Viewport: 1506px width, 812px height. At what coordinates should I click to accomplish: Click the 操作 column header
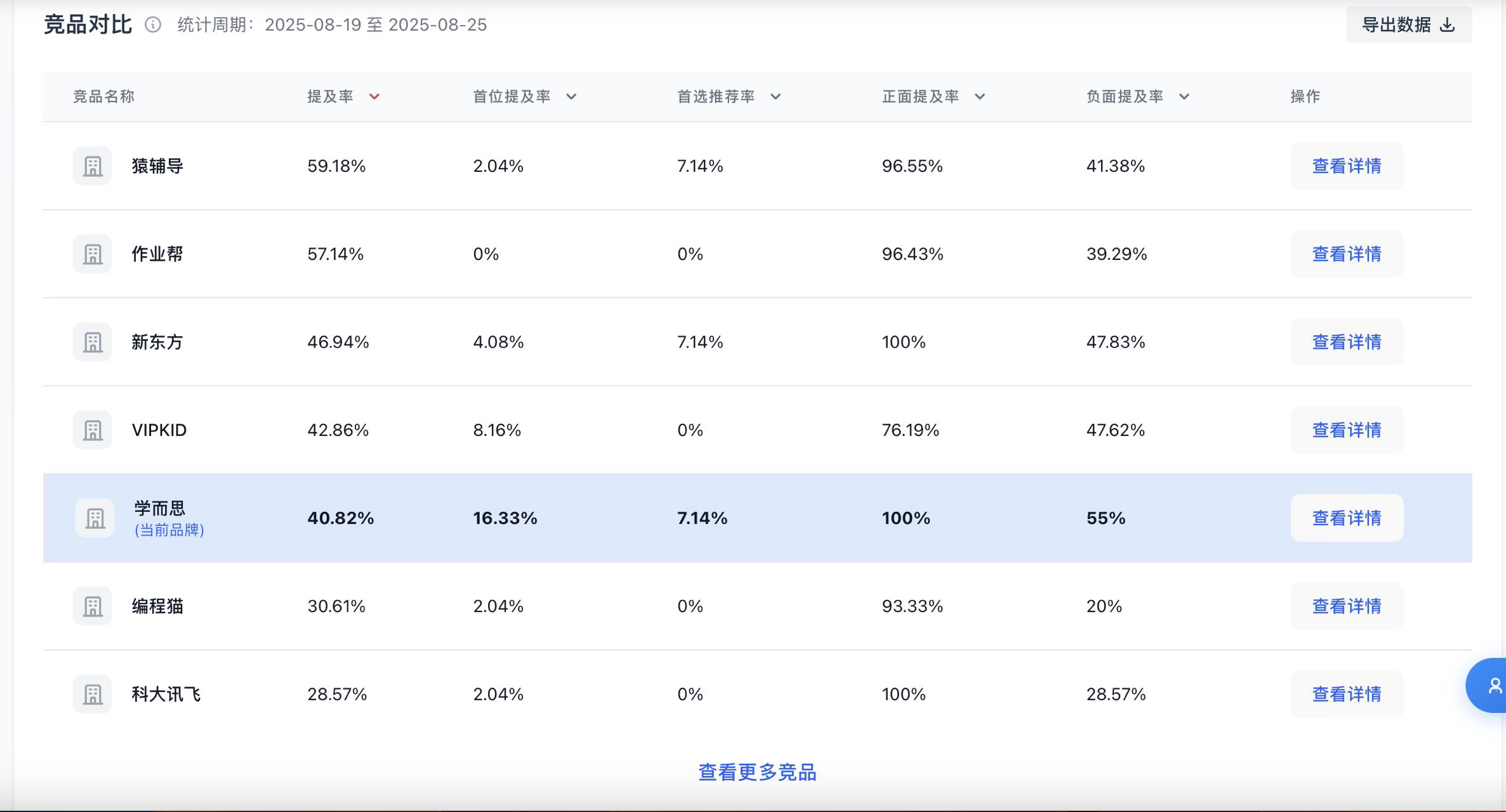point(1305,96)
